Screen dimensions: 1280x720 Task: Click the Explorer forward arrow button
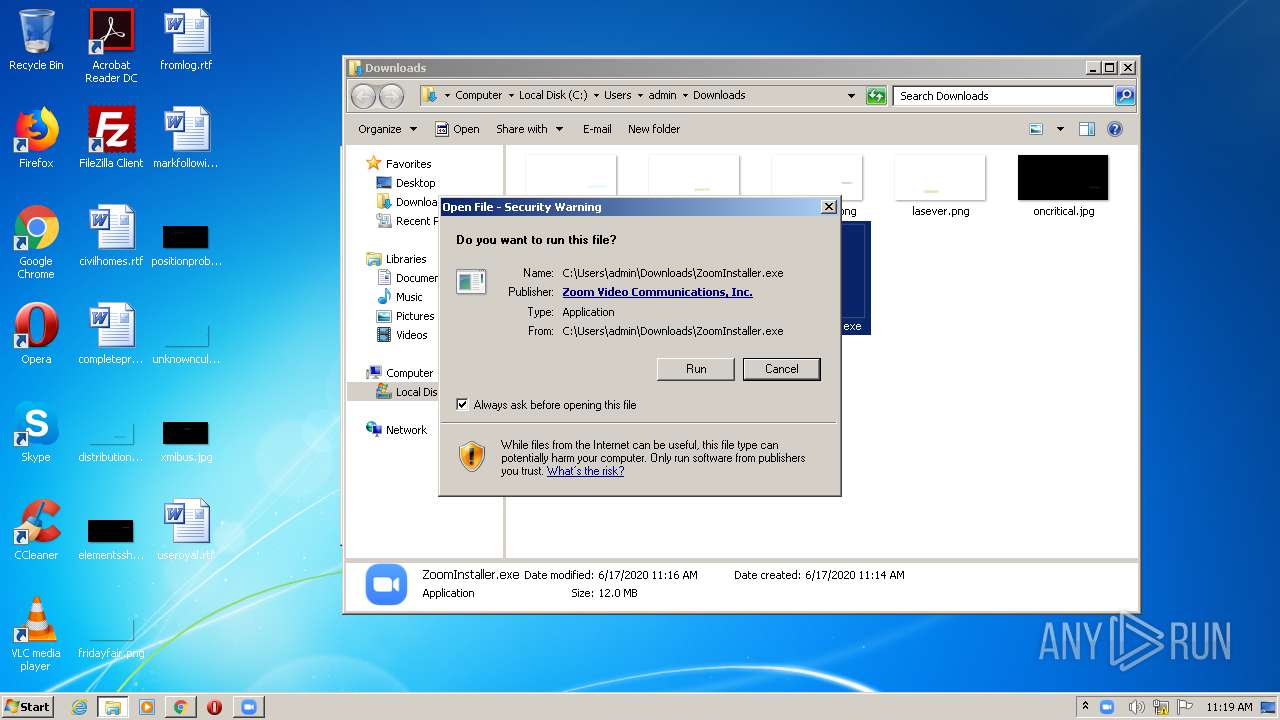[x=391, y=96]
